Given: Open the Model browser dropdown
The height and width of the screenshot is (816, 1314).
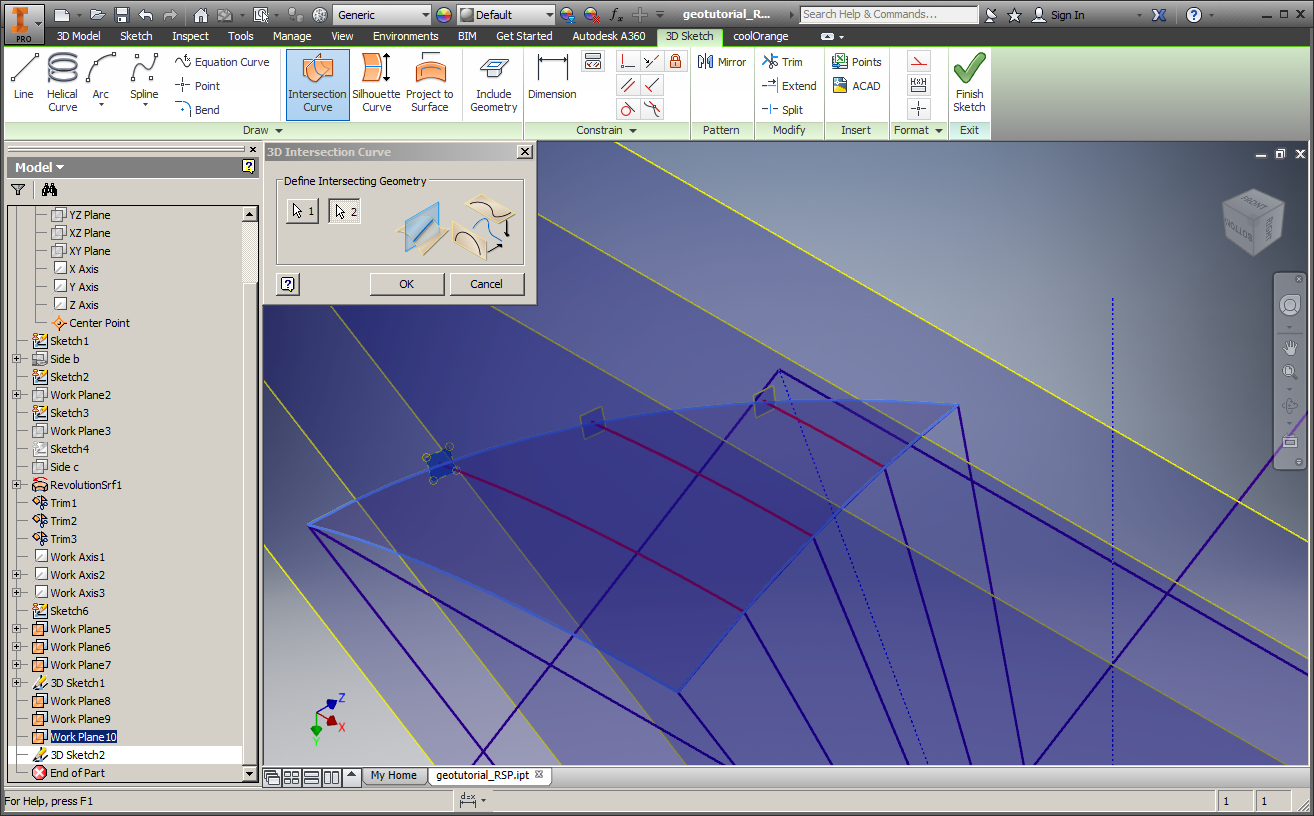Looking at the screenshot, I should [x=40, y=167].
